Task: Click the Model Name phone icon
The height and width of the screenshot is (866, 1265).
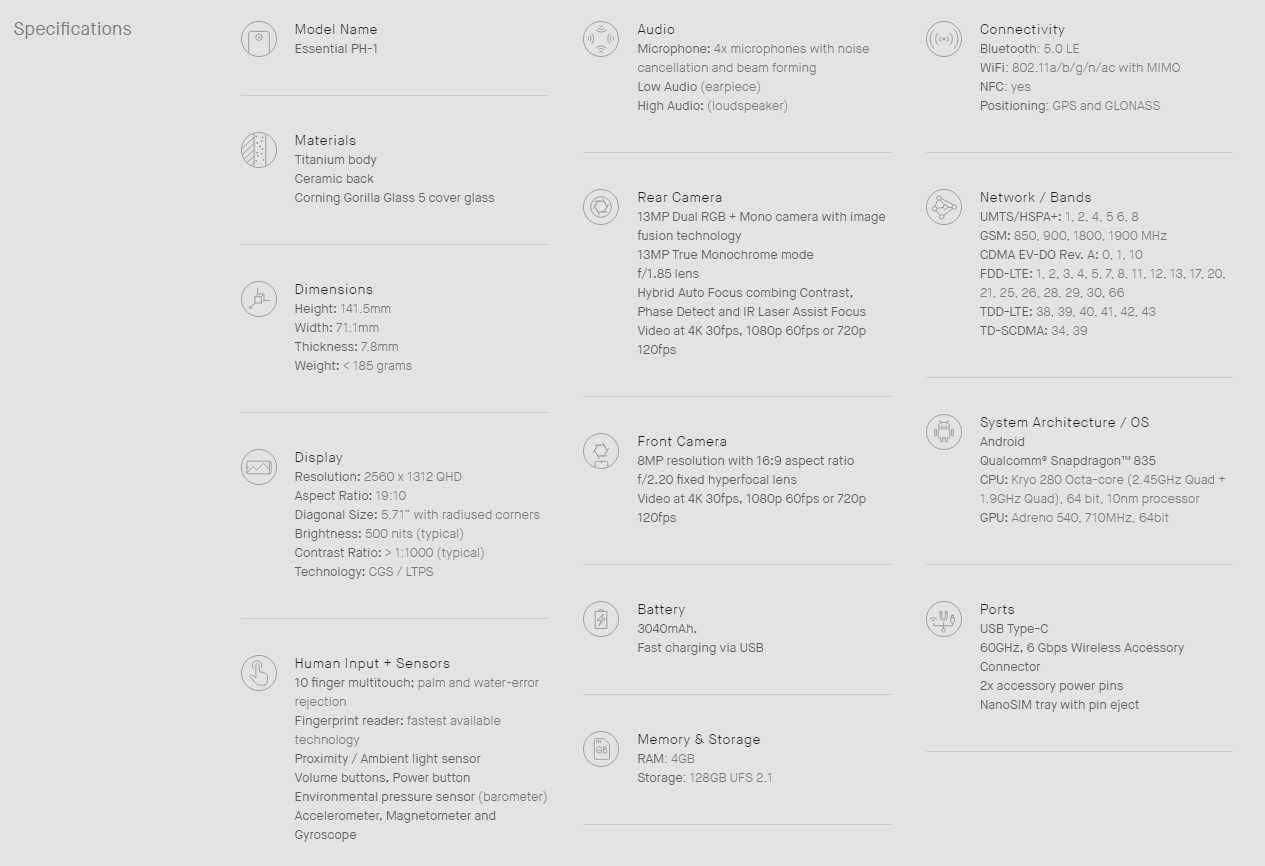Action: pyautogui.click(x=259, y=39)
